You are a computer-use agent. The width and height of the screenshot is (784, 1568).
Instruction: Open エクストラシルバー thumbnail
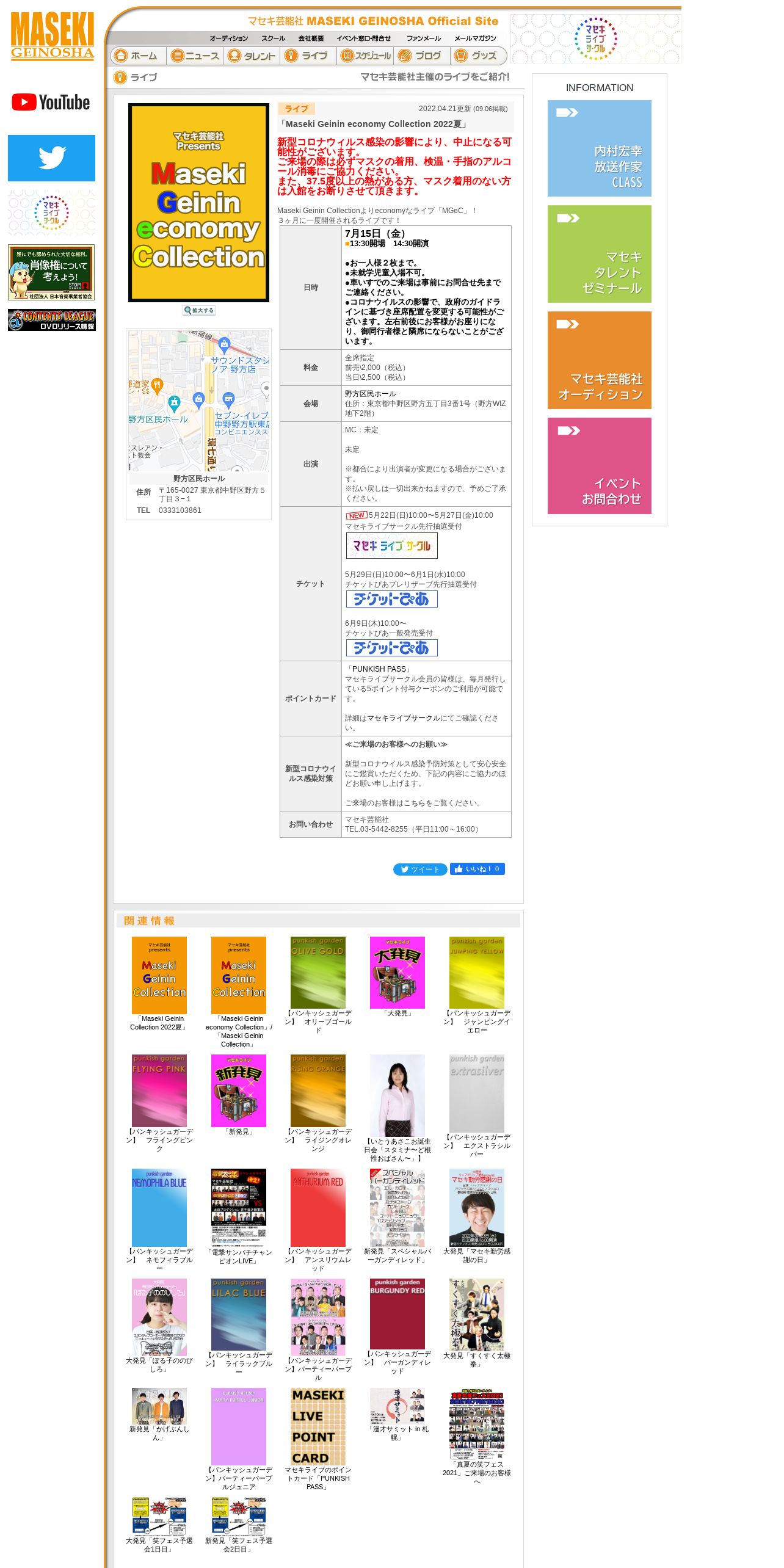click(477, 1093)
